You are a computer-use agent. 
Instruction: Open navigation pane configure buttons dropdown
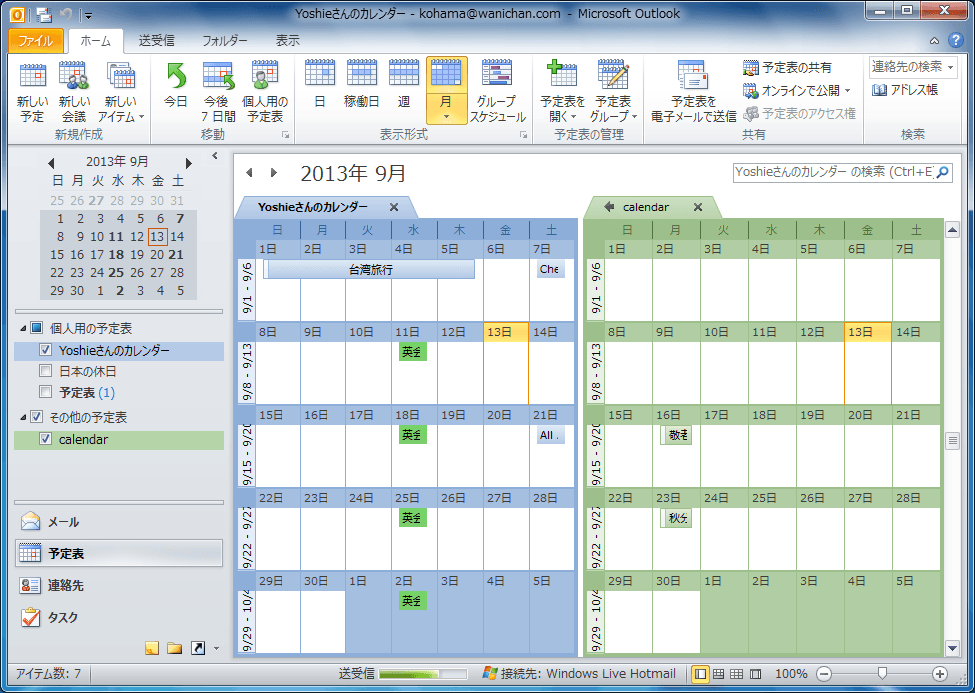coord(216,648)
